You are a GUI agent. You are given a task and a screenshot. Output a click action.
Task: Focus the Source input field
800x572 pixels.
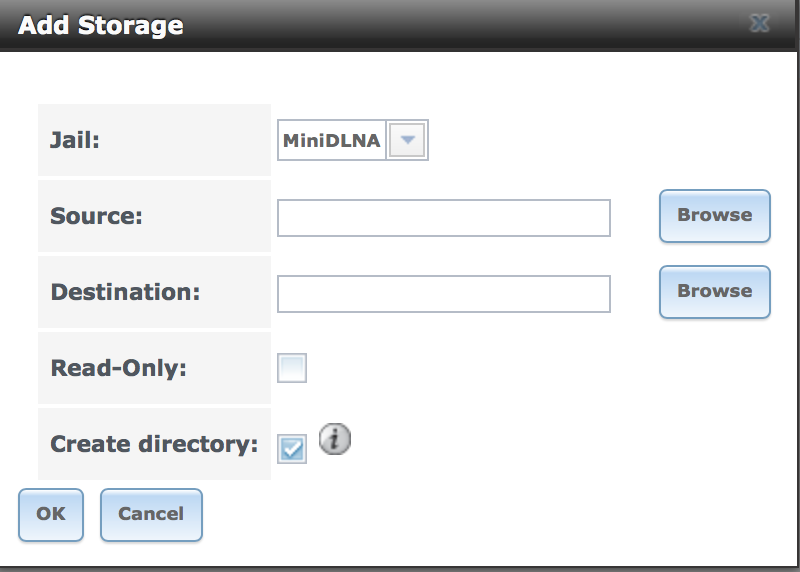coord(444,218)
